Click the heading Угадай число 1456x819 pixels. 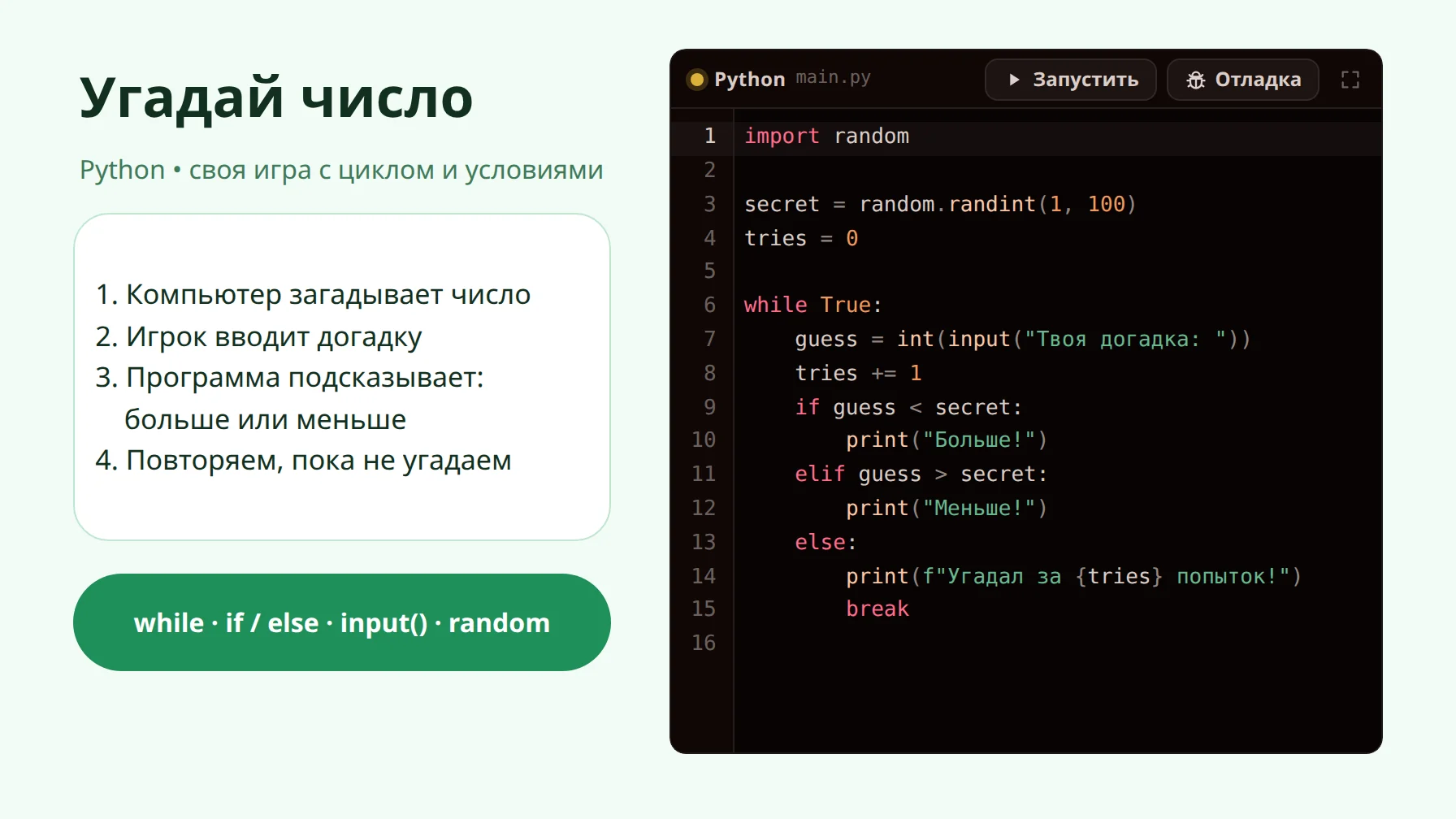pyautogui.click(x=276, y=97)
